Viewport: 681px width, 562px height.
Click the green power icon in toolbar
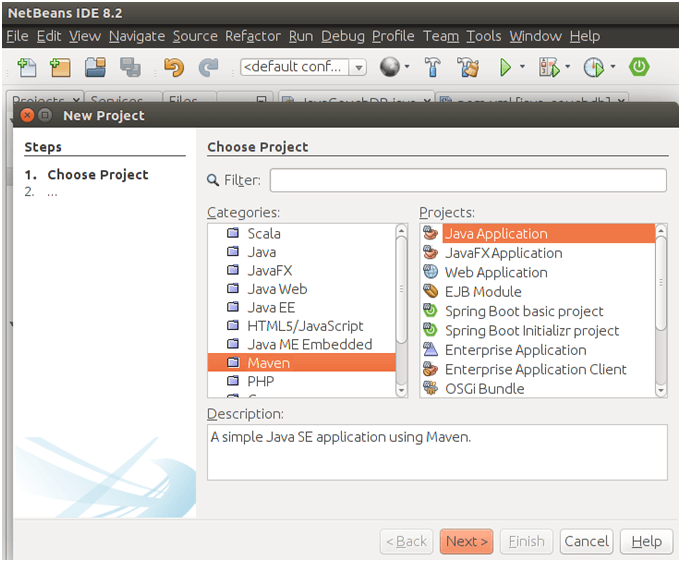coord(639,67)
